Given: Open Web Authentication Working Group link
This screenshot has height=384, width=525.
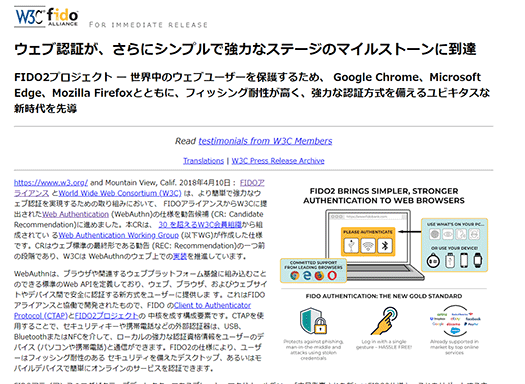Looking at the screenshot, I should [x=119, y=235].
